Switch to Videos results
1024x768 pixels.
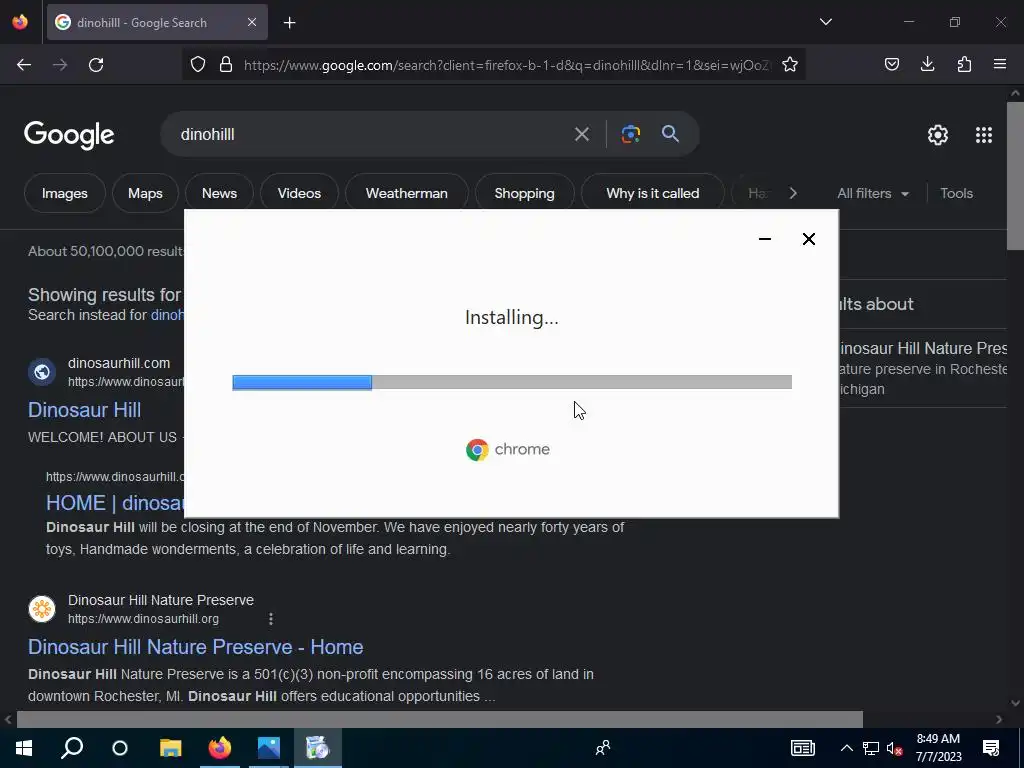(x=299, y=193)
